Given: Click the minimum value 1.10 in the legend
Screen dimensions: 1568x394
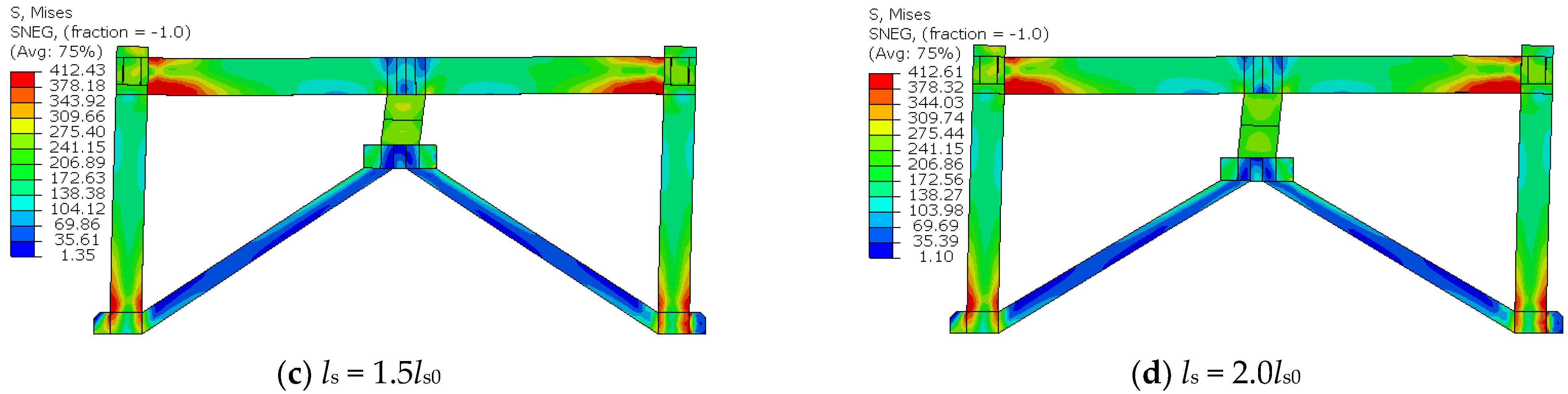Looking at the screenshot, I should pos(937,256).
